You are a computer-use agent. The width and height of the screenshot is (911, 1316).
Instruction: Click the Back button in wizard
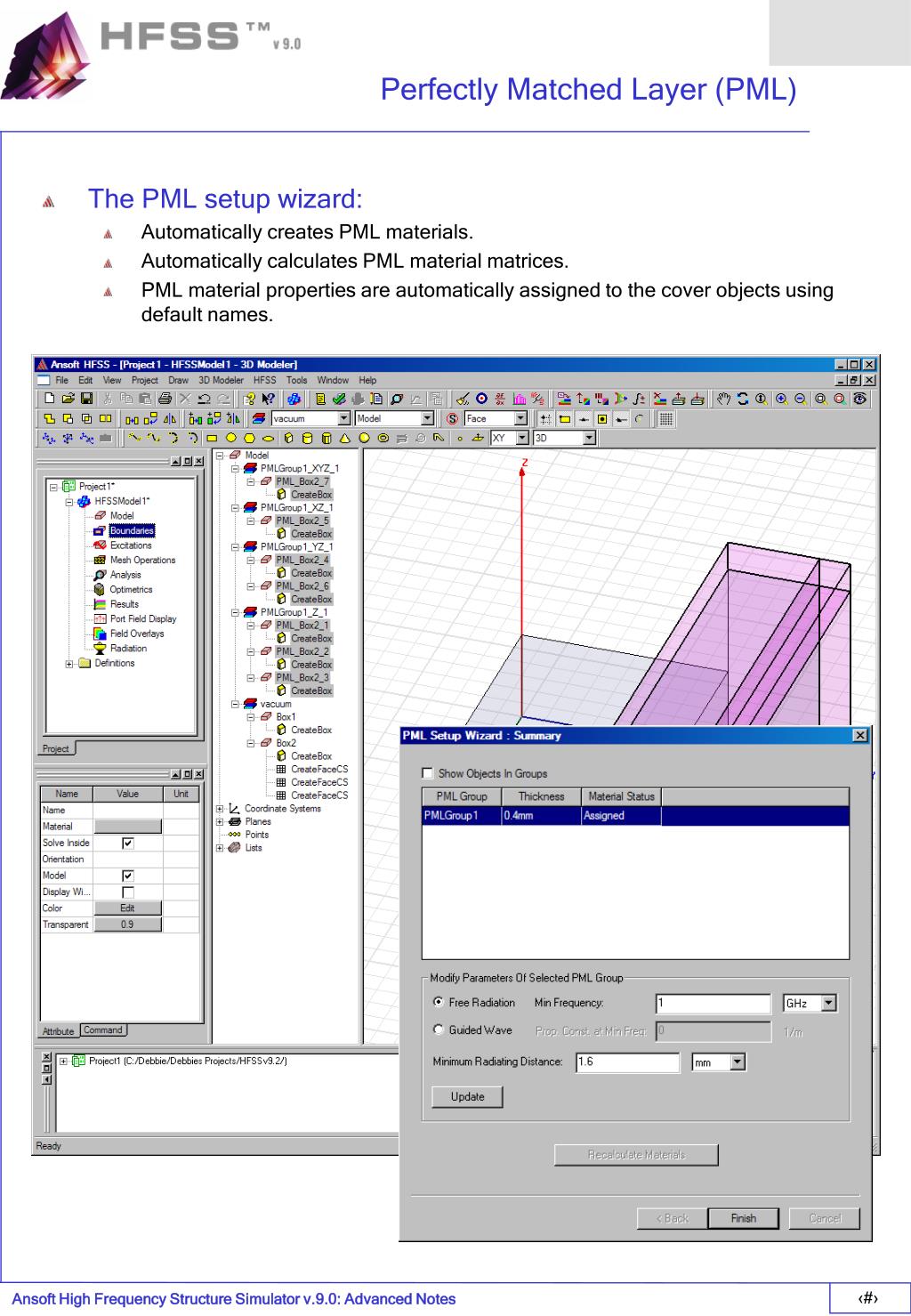point(672,1218)
